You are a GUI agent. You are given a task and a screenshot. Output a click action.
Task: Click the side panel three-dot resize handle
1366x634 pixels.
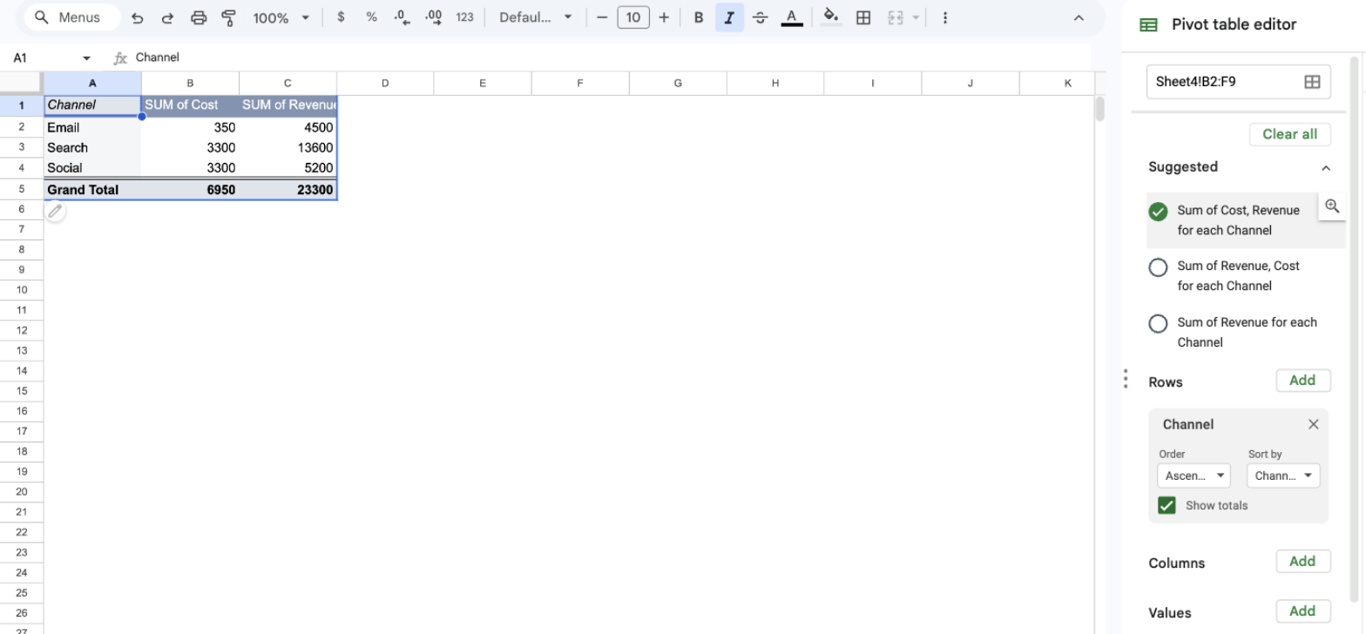(1125, 378)
